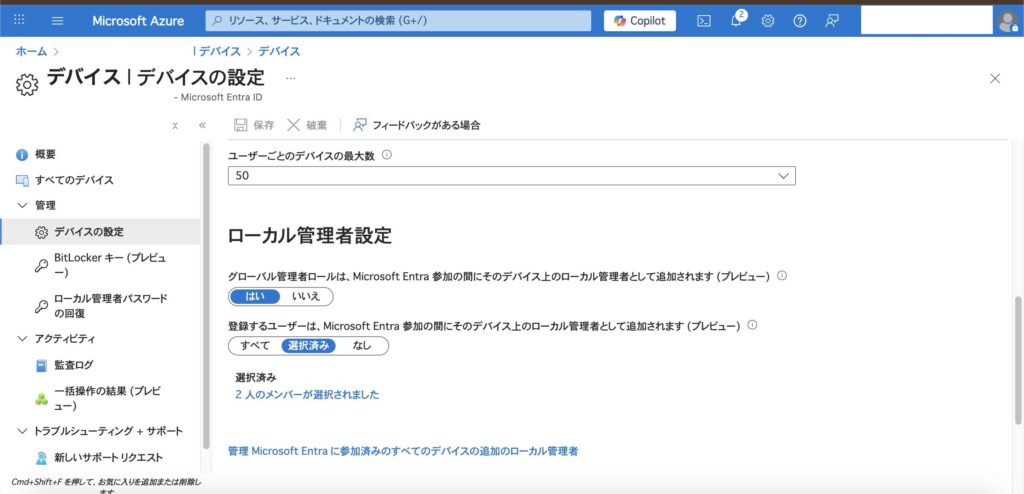Image resolution: width=1024 pixels, height=494 pixels.
Task: Click the すべてのデバイス devices icon
Action: click(22, 180)
